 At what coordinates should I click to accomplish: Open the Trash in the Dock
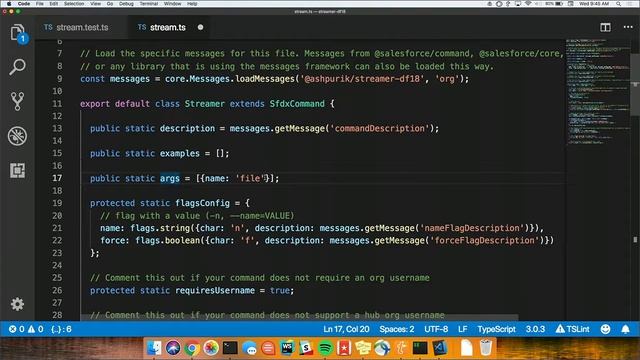pos(486,348)
